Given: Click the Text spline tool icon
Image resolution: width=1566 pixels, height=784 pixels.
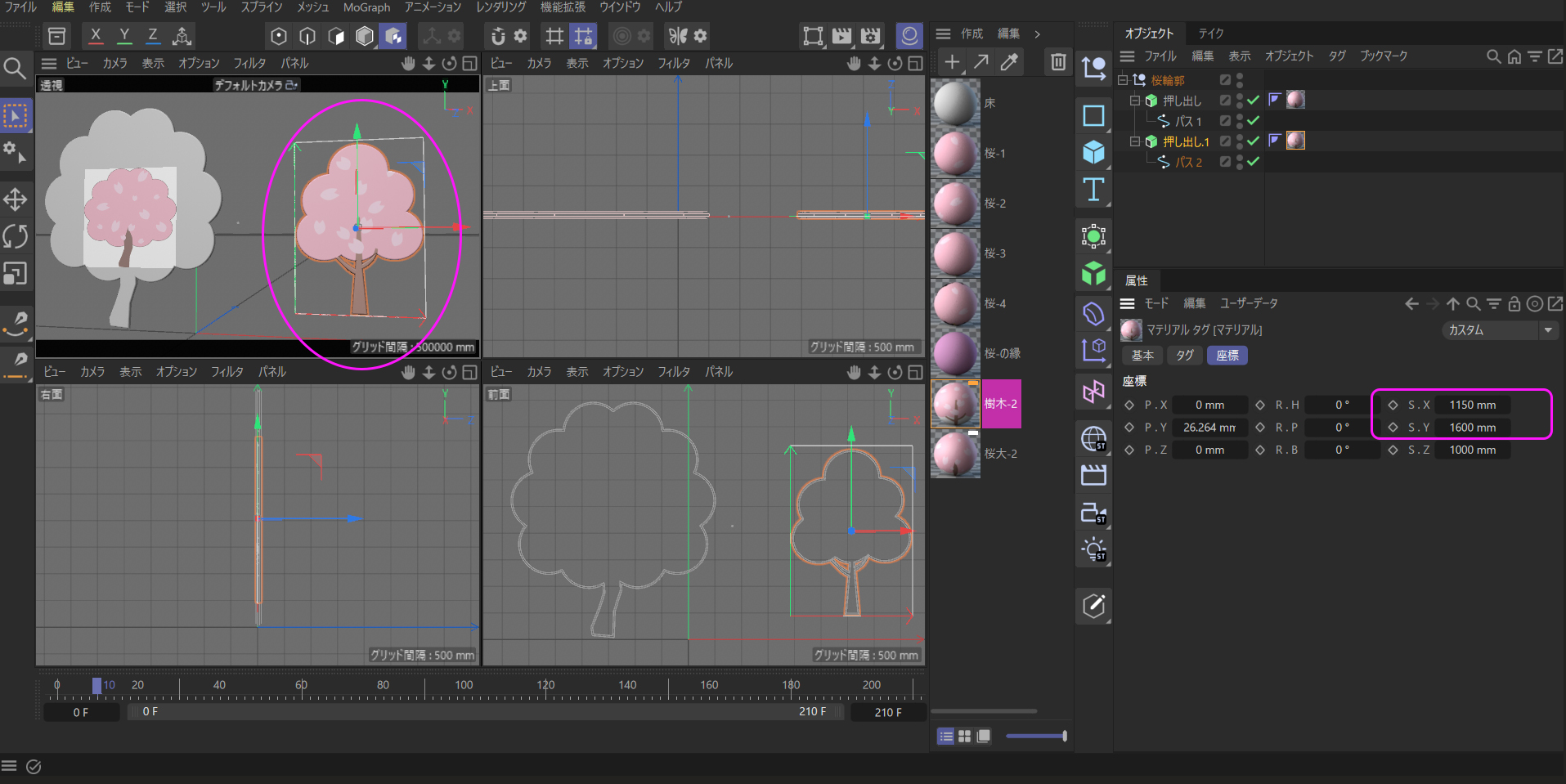Looking at the screenshot, I should click(x=1093, y=190).
